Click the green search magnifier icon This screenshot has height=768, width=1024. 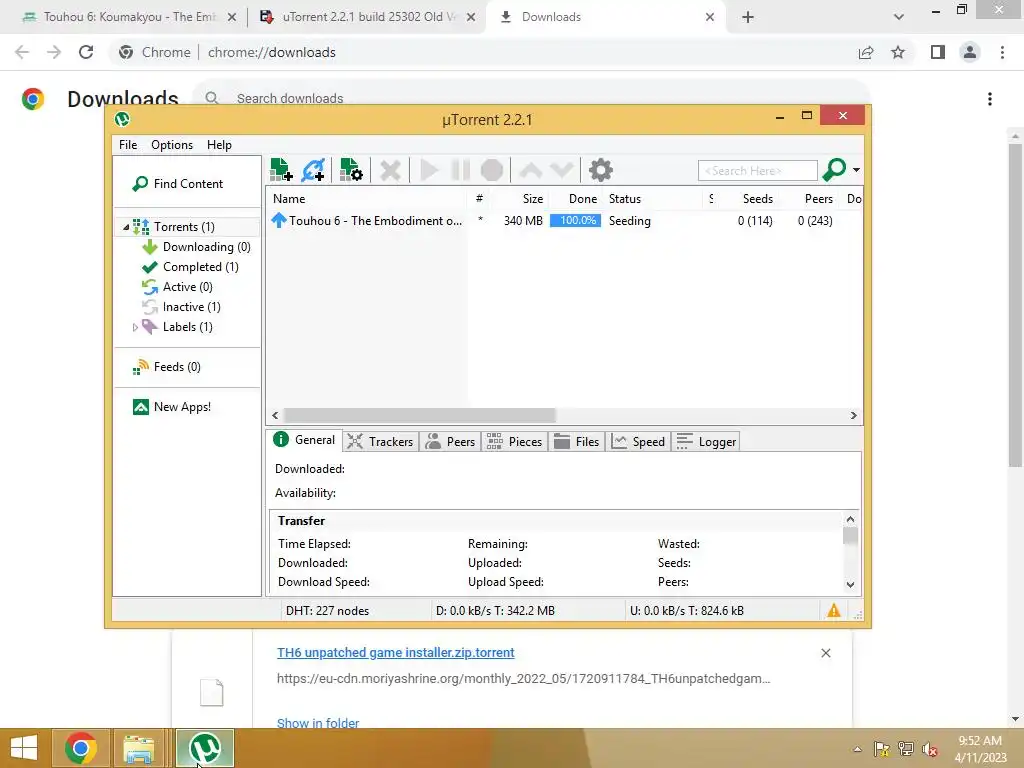(x=835, y=170)
